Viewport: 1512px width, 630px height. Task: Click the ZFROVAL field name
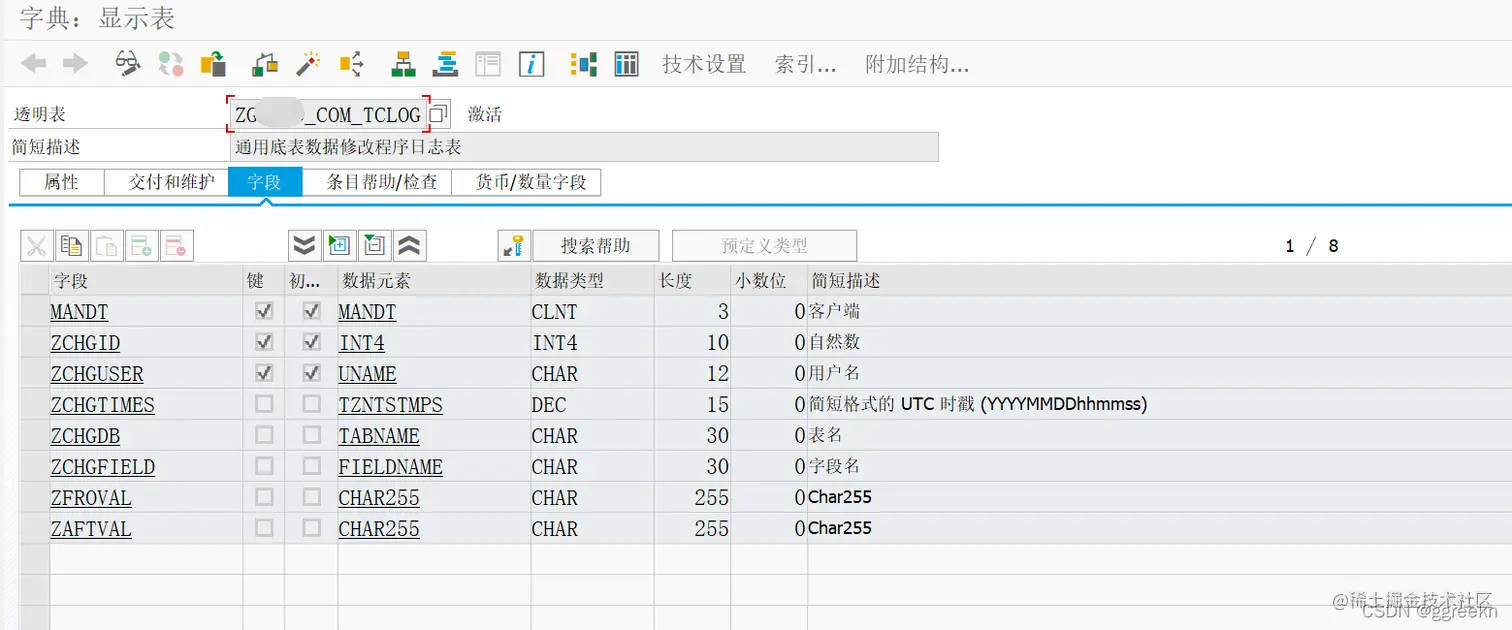[91, 498]
